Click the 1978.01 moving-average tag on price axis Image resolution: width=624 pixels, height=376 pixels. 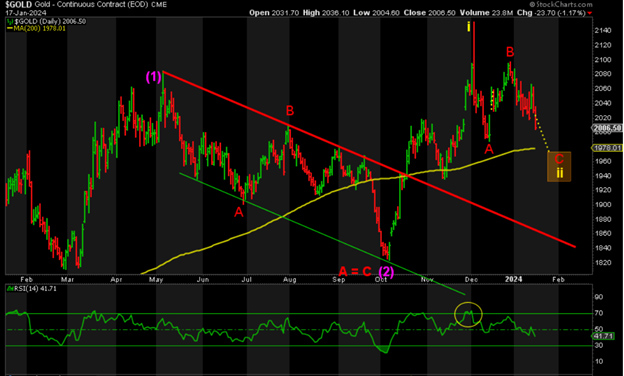[x=607, y=148]
